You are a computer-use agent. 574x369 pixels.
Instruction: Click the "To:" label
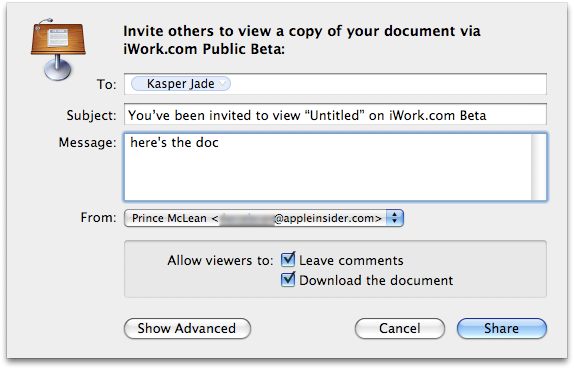[107, 84]
